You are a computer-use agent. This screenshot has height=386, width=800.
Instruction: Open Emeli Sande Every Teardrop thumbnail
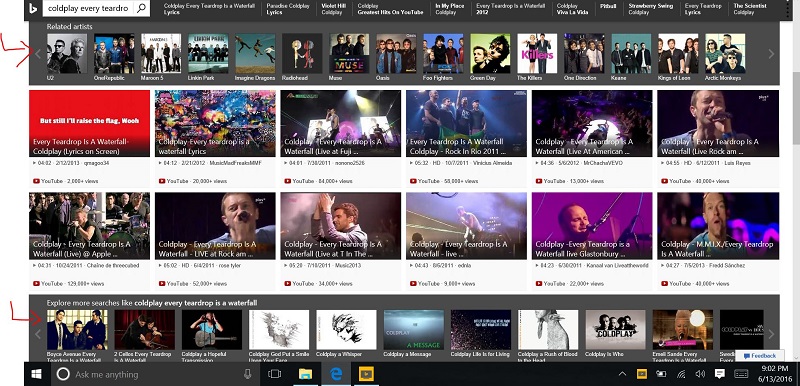click(x=683, y=330)
